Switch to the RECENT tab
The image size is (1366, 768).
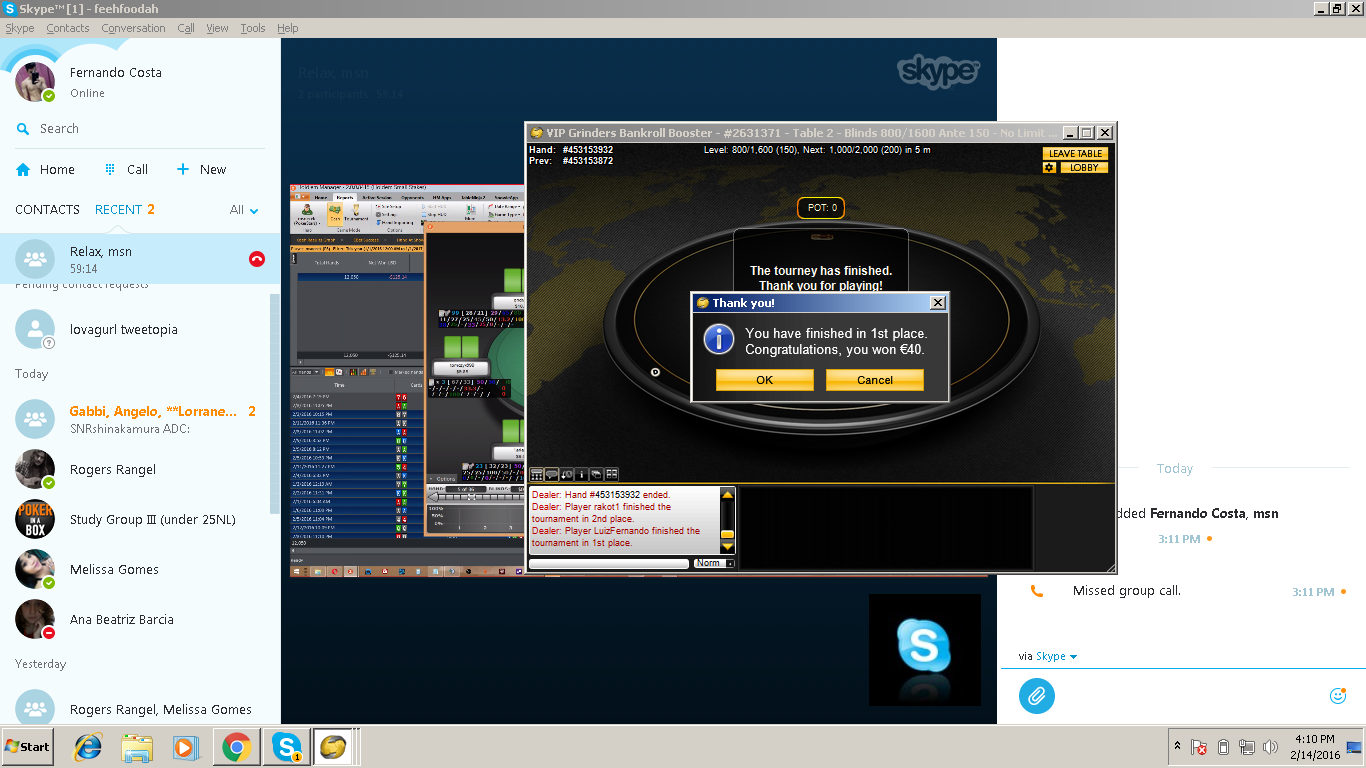coord(118,210)
